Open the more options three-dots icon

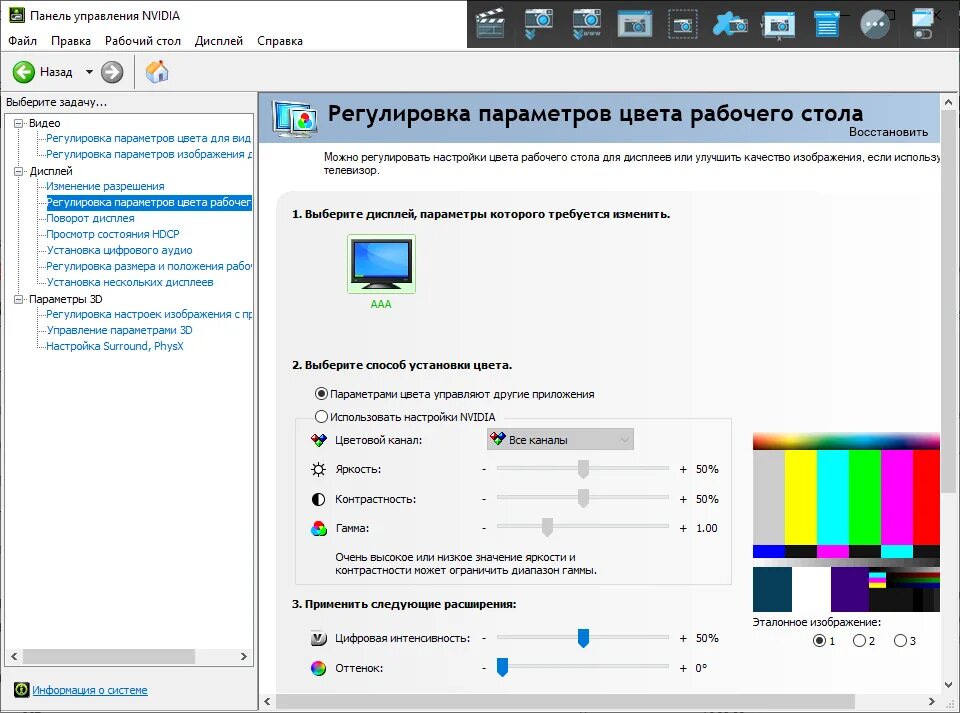point(875,24)
